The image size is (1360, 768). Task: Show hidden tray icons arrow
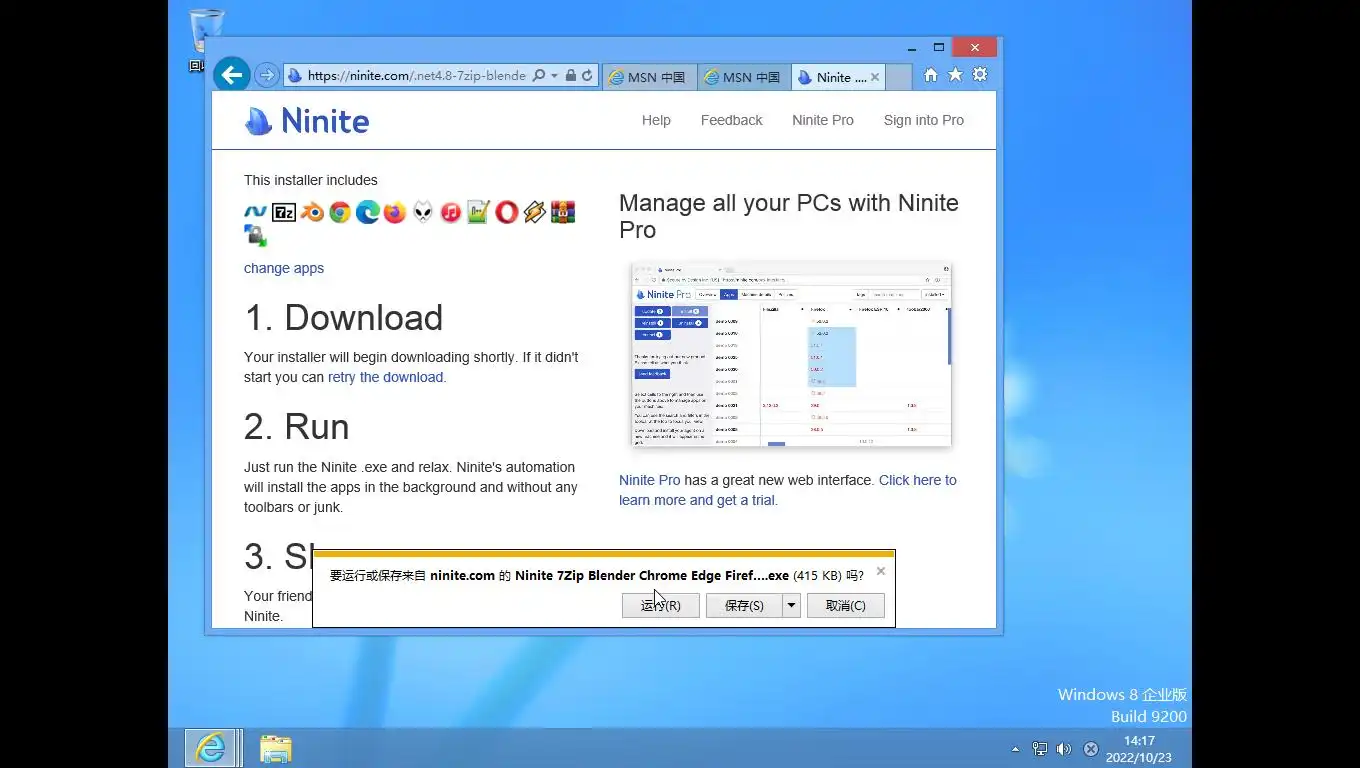tap(1016, 749)
